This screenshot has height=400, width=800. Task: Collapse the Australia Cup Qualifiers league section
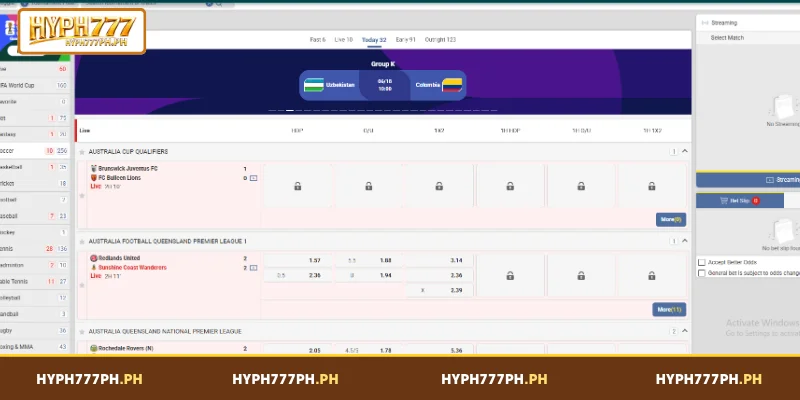point(685,152)
